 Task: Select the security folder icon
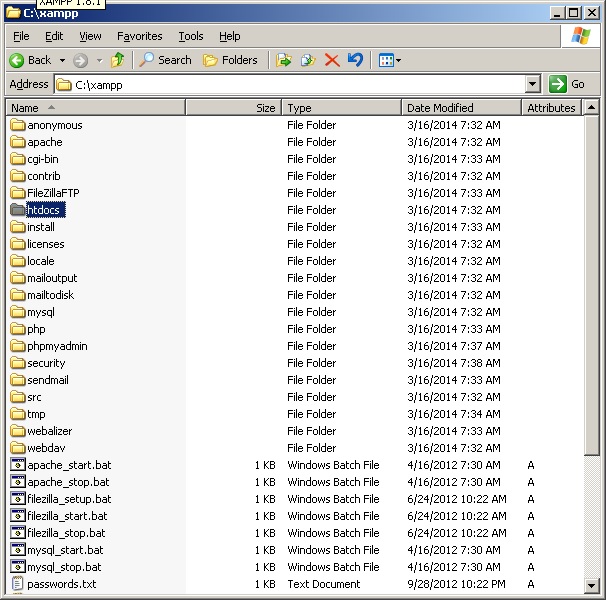[x=18, y=363]
